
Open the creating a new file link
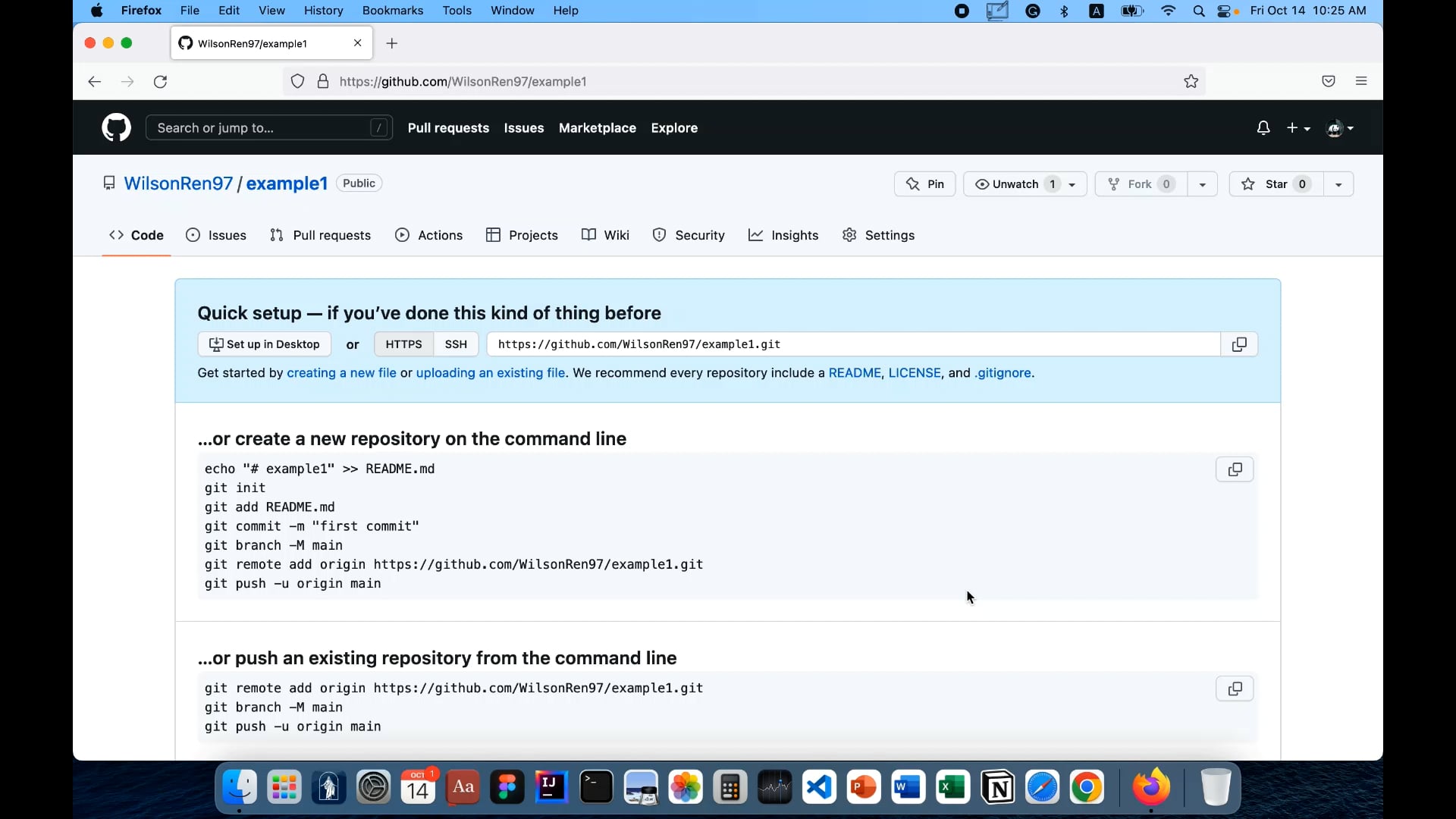coord(341,373)
